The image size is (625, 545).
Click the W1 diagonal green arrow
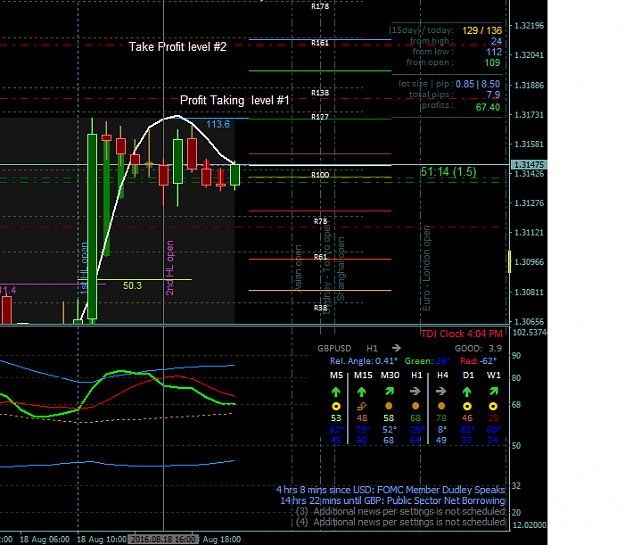(x=493, y=392)
